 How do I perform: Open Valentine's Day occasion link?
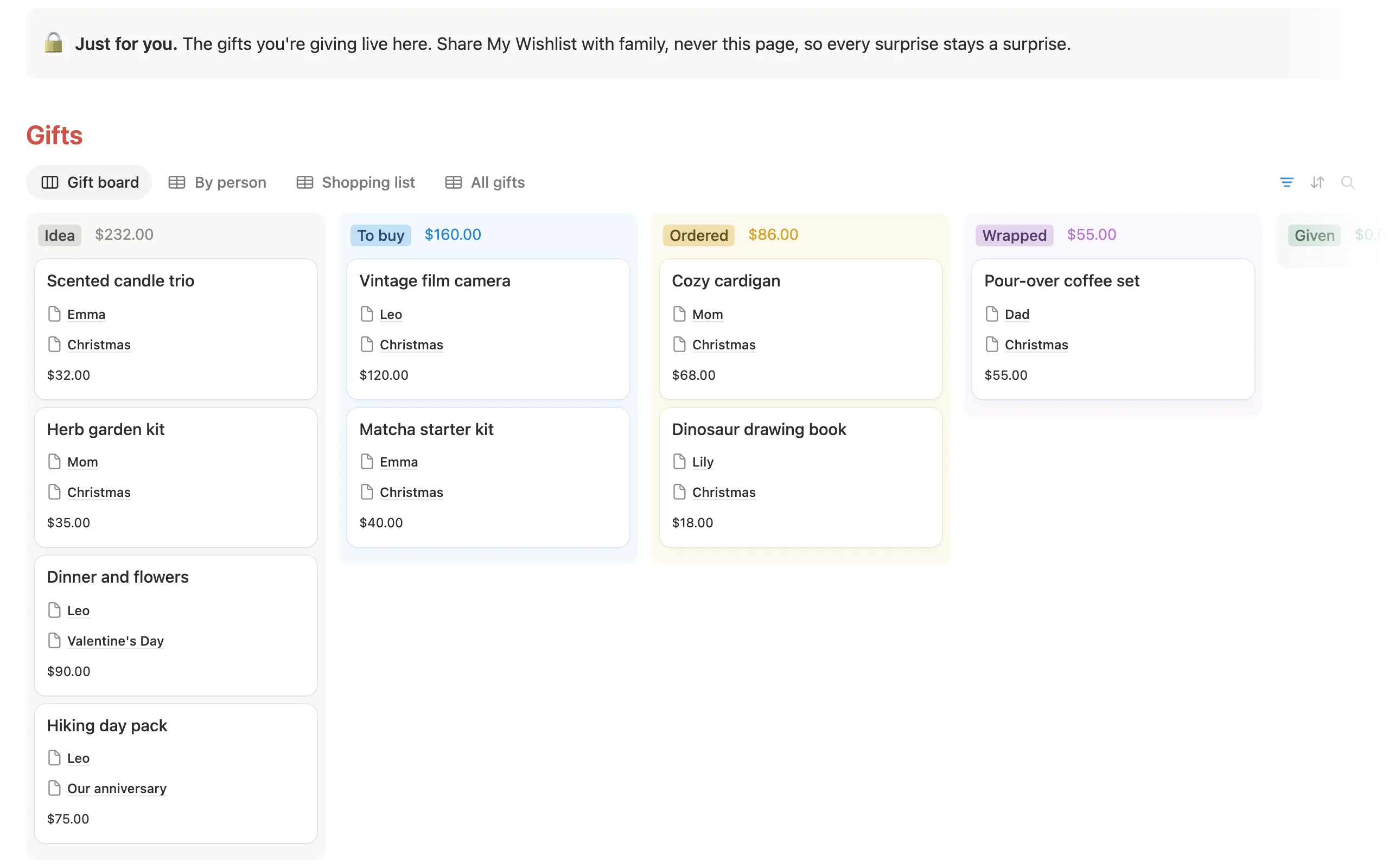(x=116, y=641)
